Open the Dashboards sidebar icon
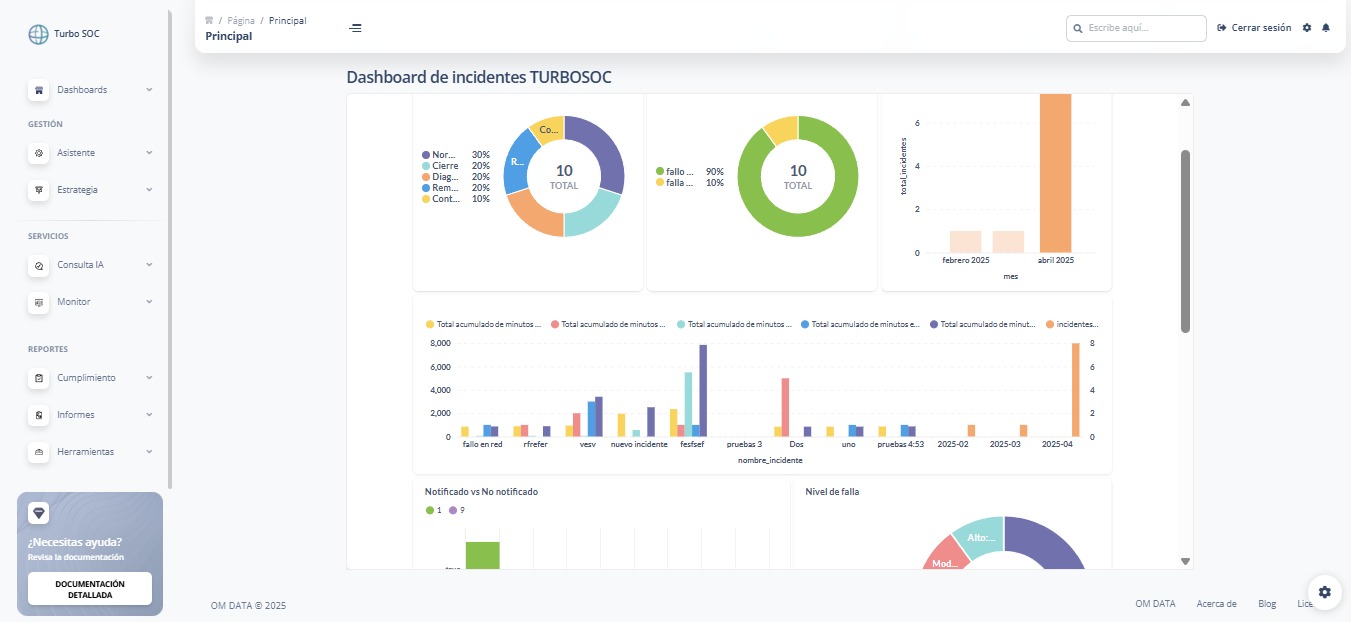The width and height of the screenshot is (1351, 622). 38,90
